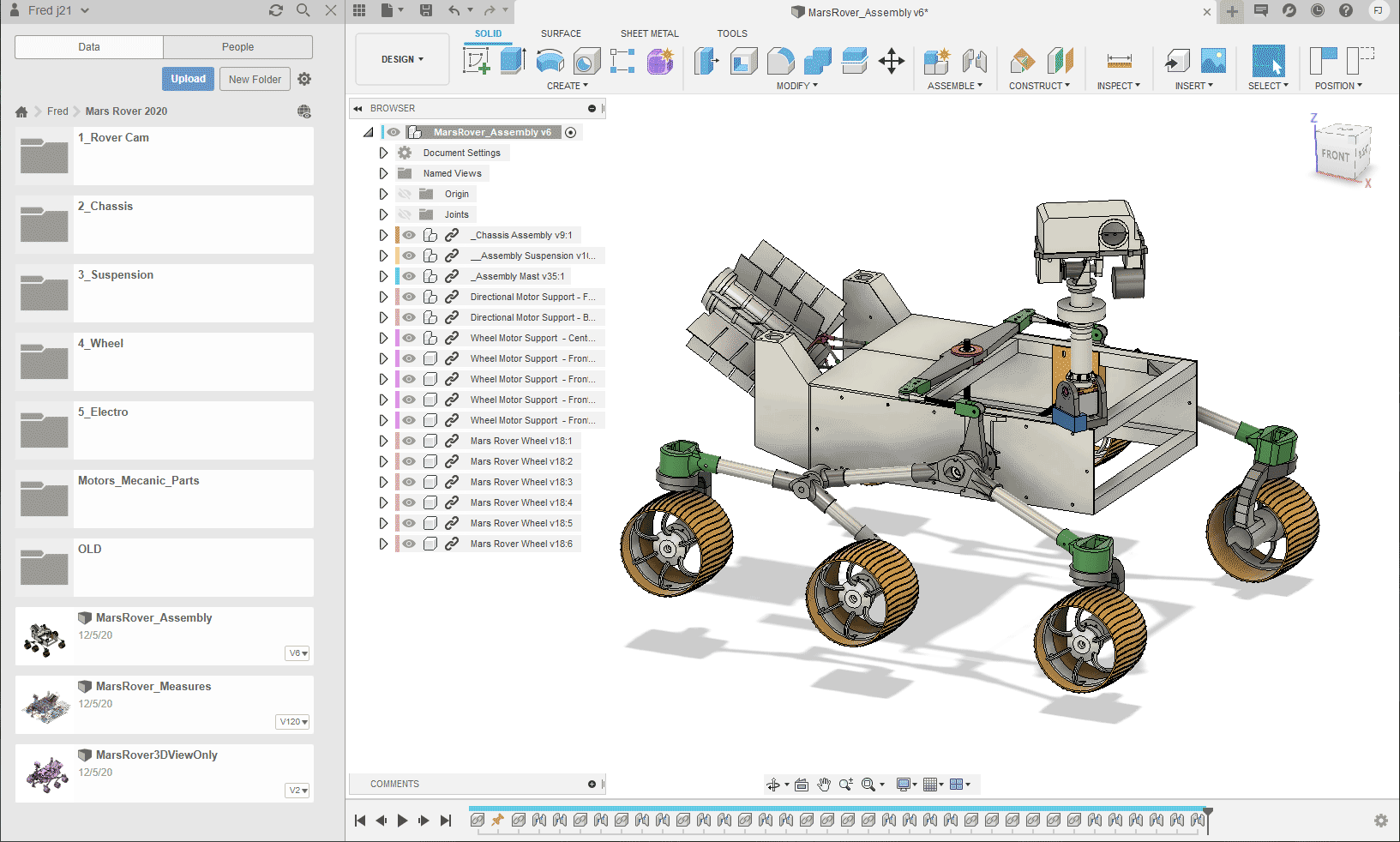The height and width of the screenshot is (842, 1400).
Task: Click the Upload button
Action: pyautogui.click(x=188, y=79)
